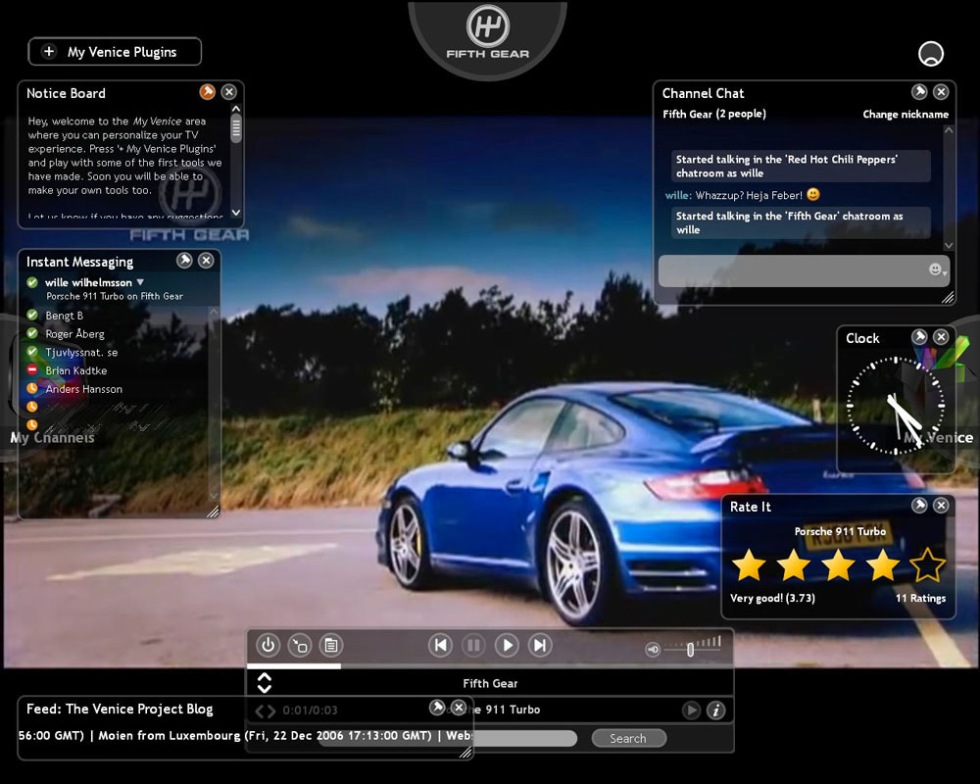Click the Fifth Gear channel logo at top
Image resolution: width=980 pixels, height=784 pixels.
pyautogui.click(x=488, y=33)
